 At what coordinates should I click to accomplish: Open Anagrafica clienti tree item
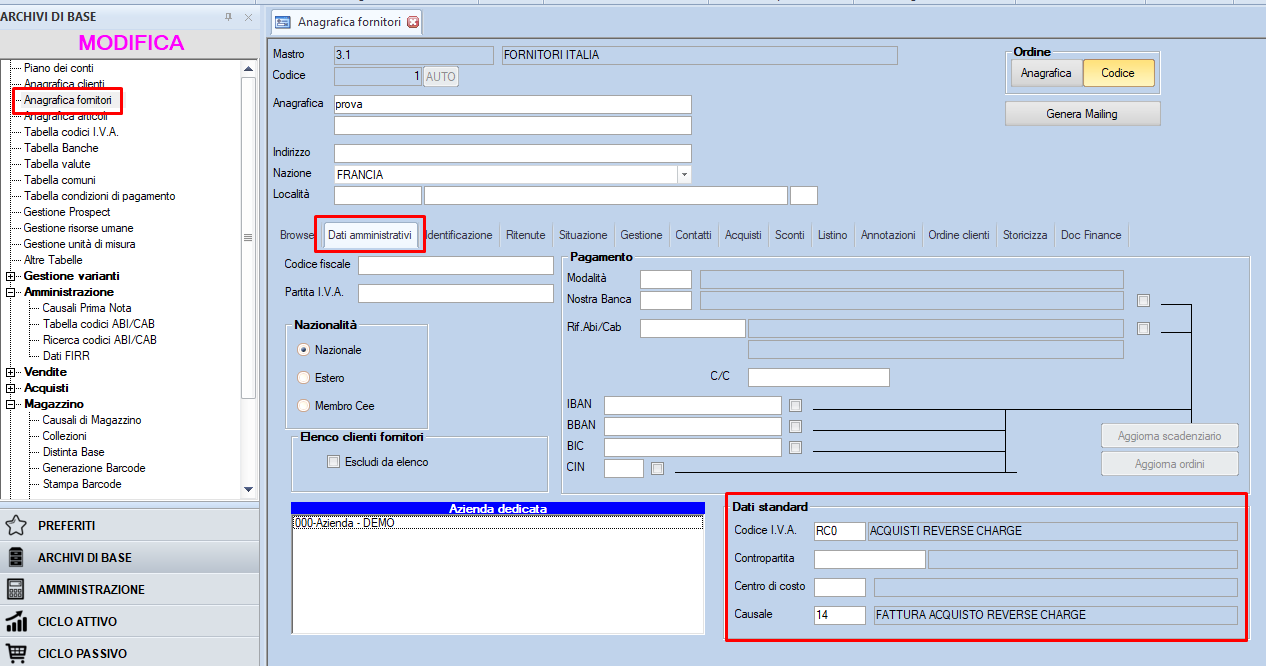(64, 84)
